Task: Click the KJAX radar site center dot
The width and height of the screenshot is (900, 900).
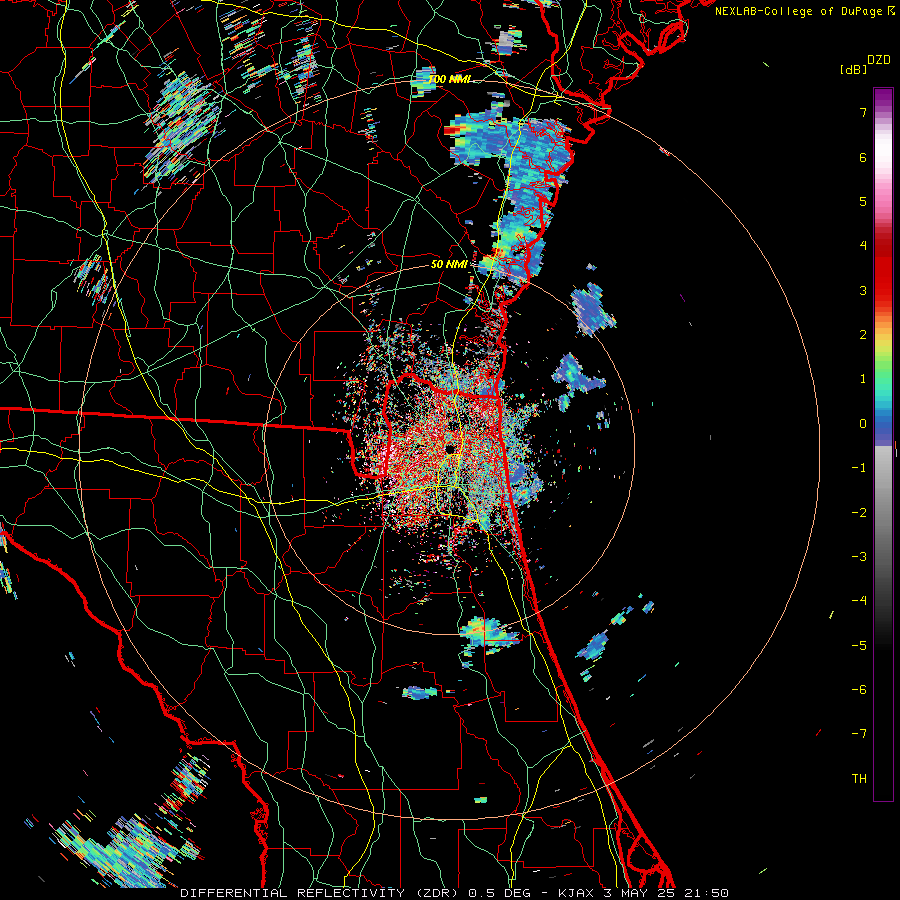Action: point(450,448)
